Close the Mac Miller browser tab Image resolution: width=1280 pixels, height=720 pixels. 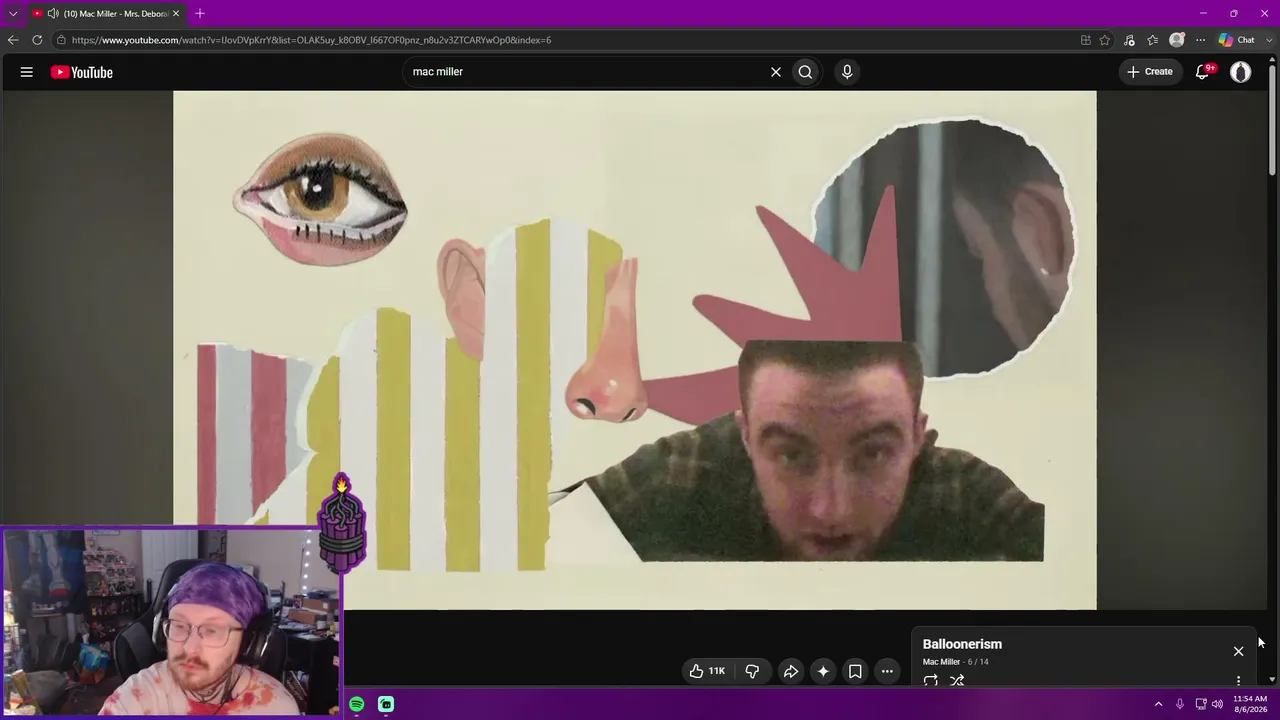click(176, 13)
